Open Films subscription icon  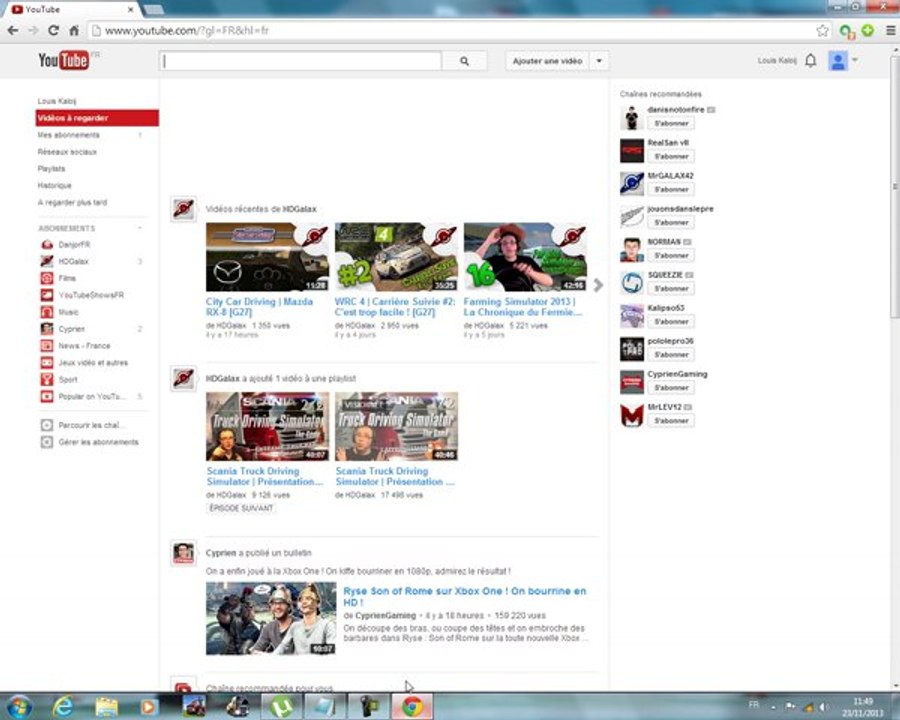(x=46, y=278)
